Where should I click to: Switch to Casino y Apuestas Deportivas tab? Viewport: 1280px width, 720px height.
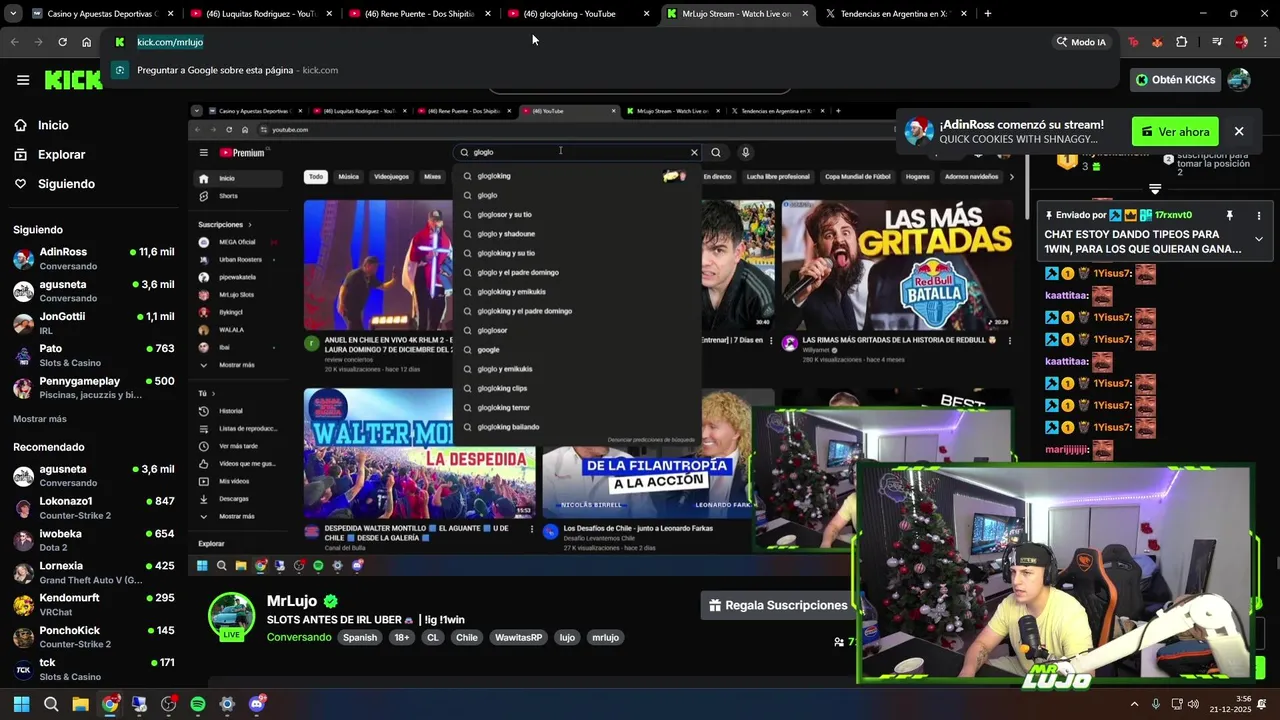pos(101,14)
